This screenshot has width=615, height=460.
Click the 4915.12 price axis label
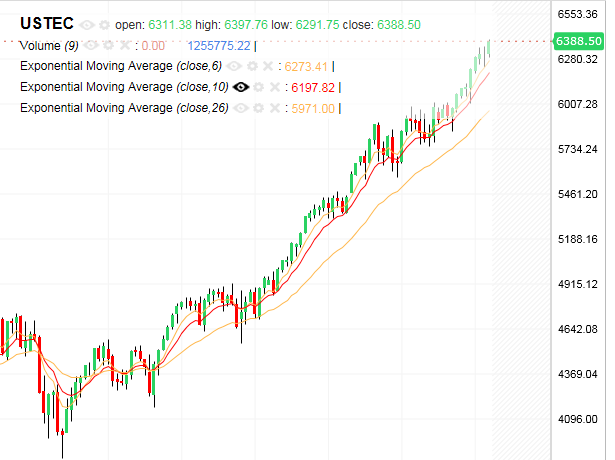click(x=578, y=284)
